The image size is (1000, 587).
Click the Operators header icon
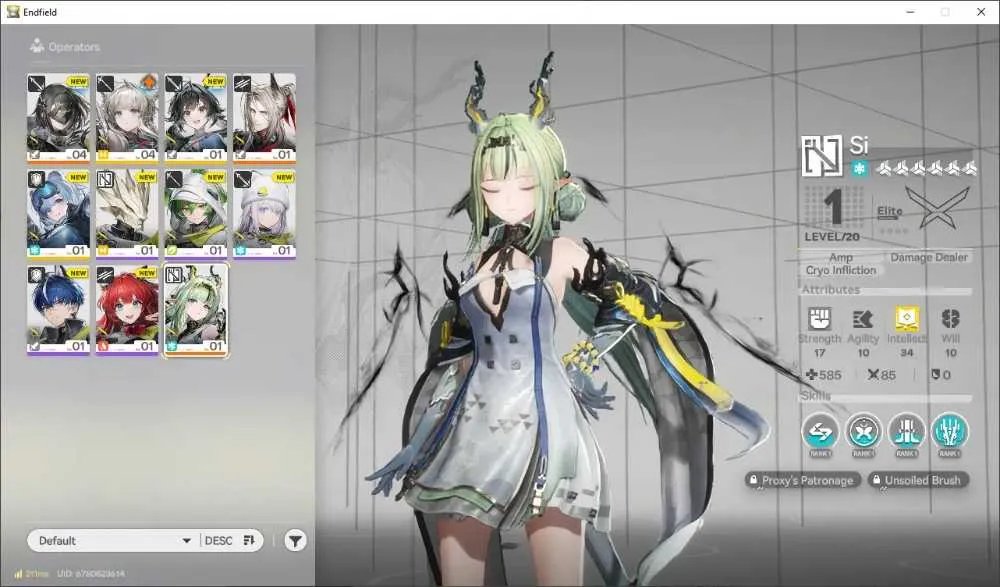(x=37, y=46)
